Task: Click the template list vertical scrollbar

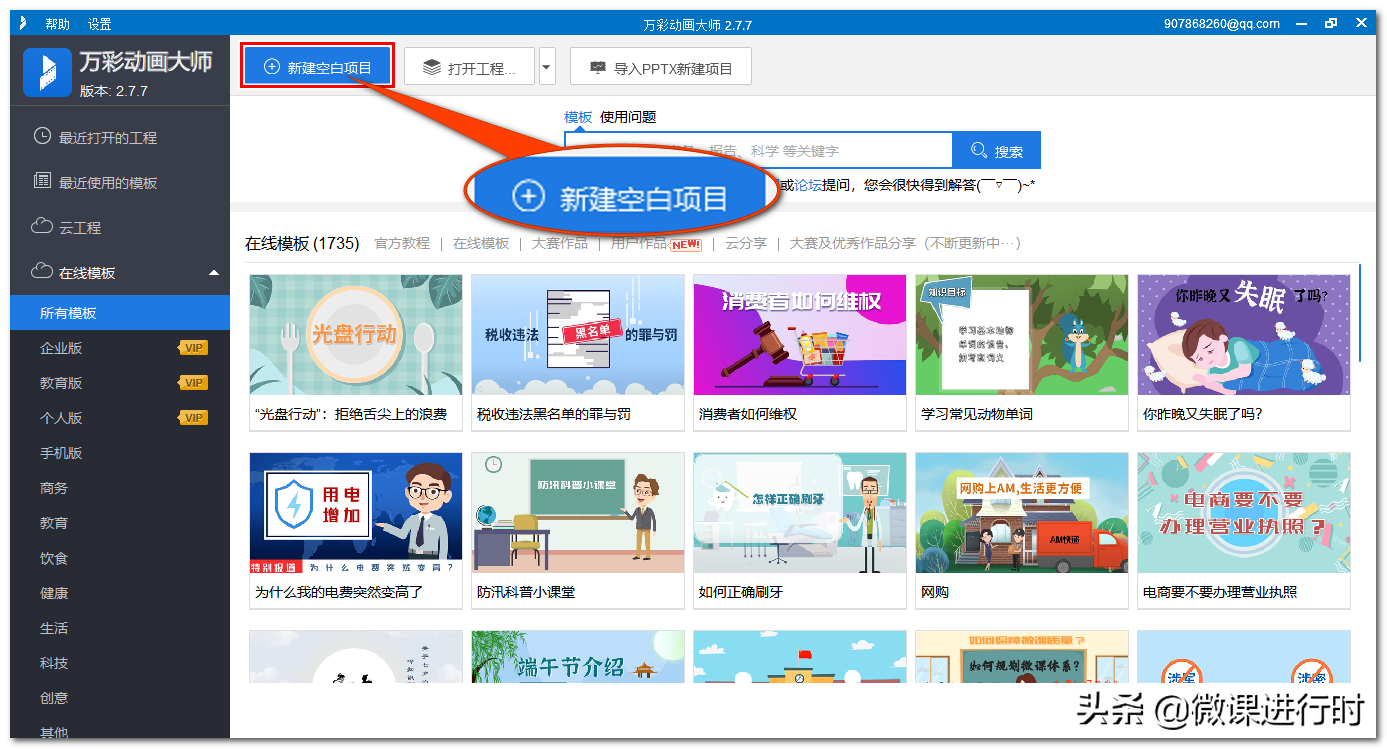Action: [1360, 312]
